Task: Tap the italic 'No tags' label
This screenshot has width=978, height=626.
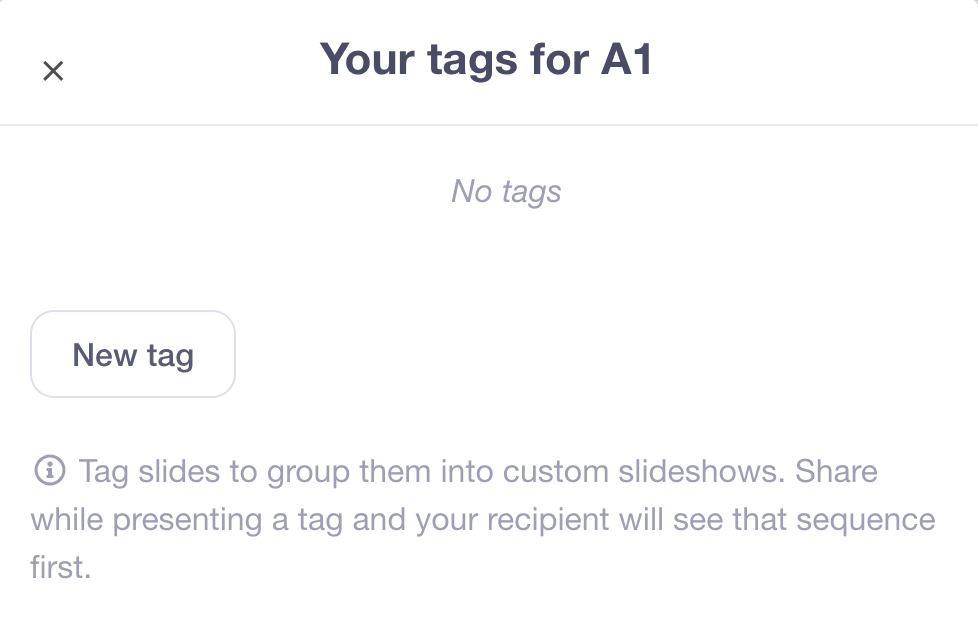Action: (x=506, y=191)
